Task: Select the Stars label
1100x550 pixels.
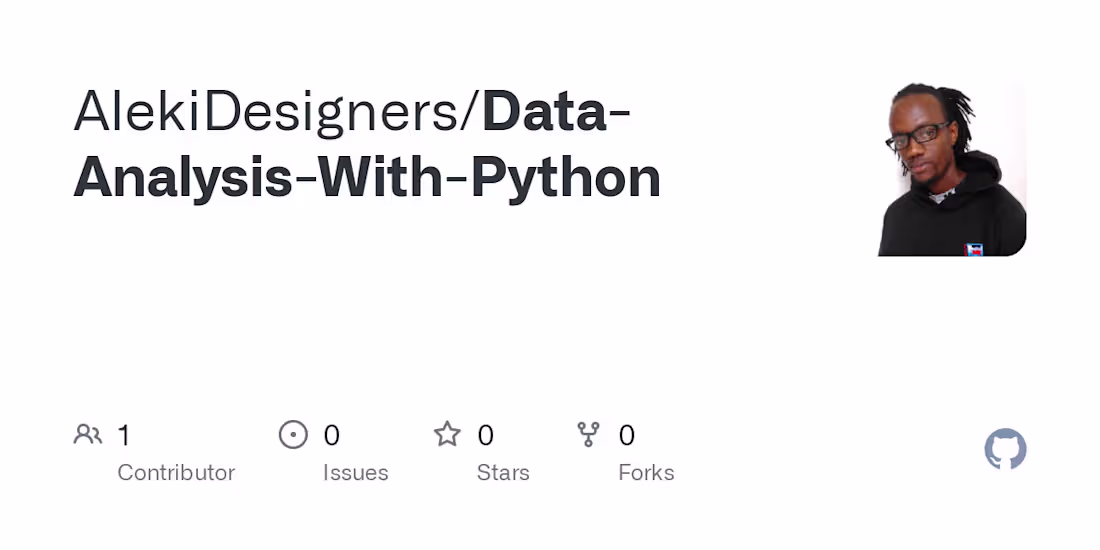Action: click(503, 472)
